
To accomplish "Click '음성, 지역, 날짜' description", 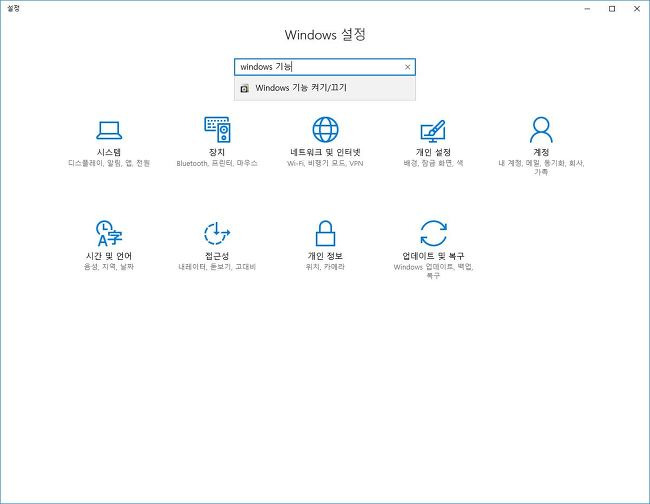I will pos(109,267).
